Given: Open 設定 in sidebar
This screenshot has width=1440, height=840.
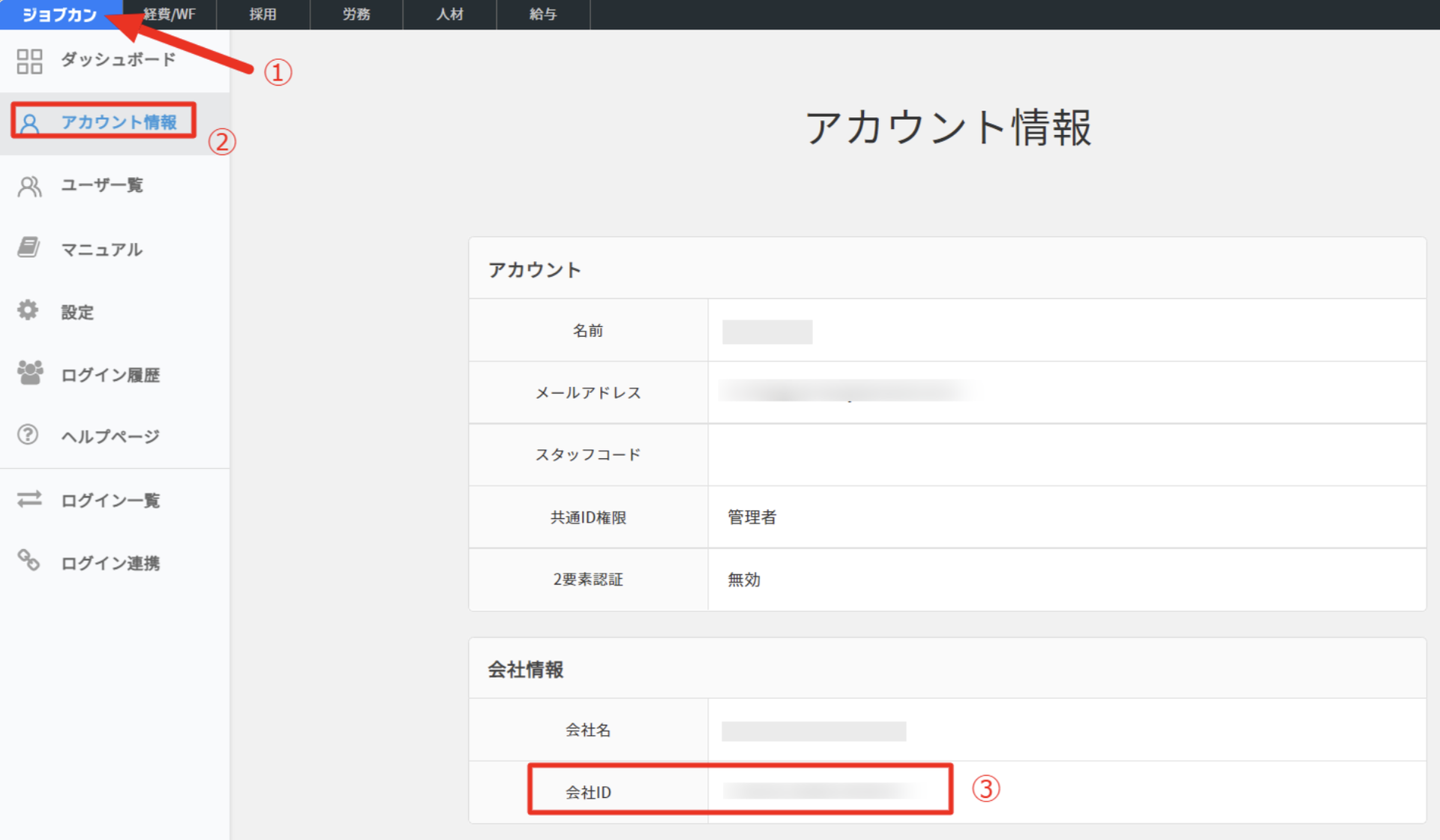Looking at the screenshot, I should point(77,312).
